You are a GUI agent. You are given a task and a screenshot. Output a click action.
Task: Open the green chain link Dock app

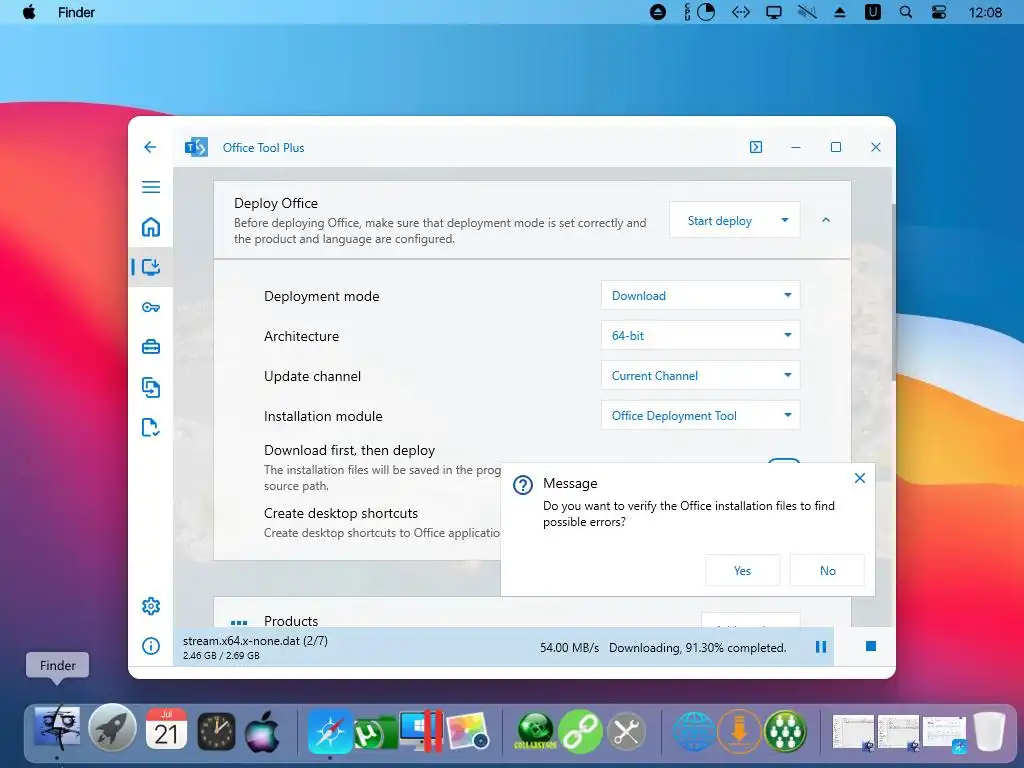[579, 731]
